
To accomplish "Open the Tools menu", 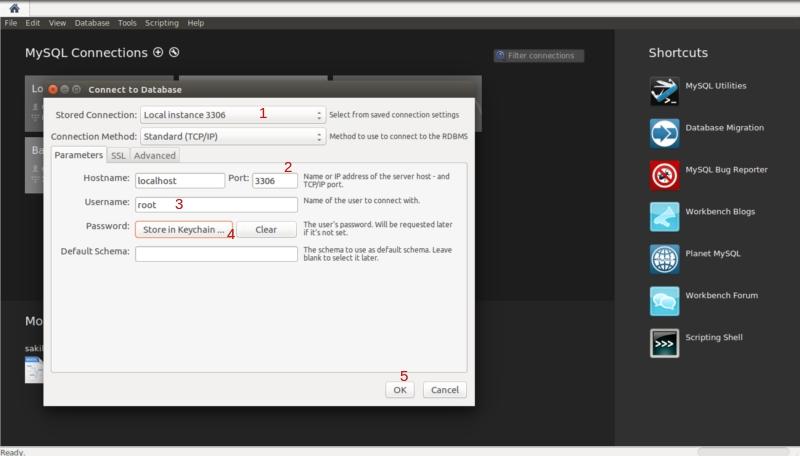I will (x=127, y=23).
